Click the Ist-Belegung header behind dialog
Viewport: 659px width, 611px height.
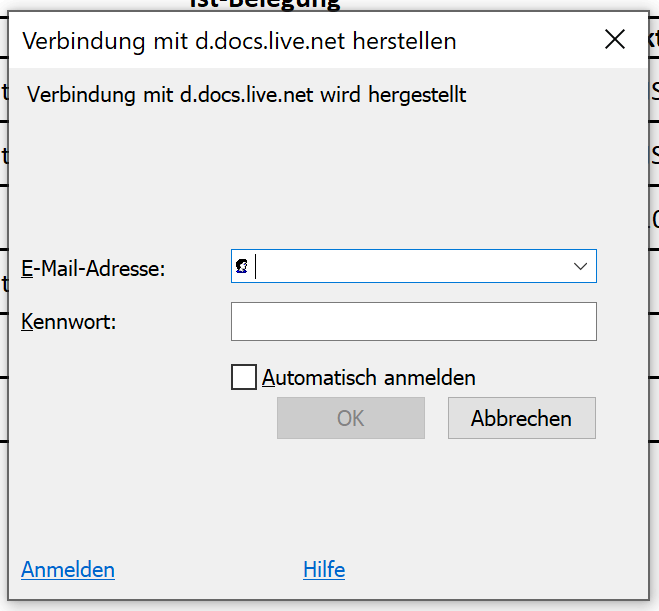[x=265, y=4]
